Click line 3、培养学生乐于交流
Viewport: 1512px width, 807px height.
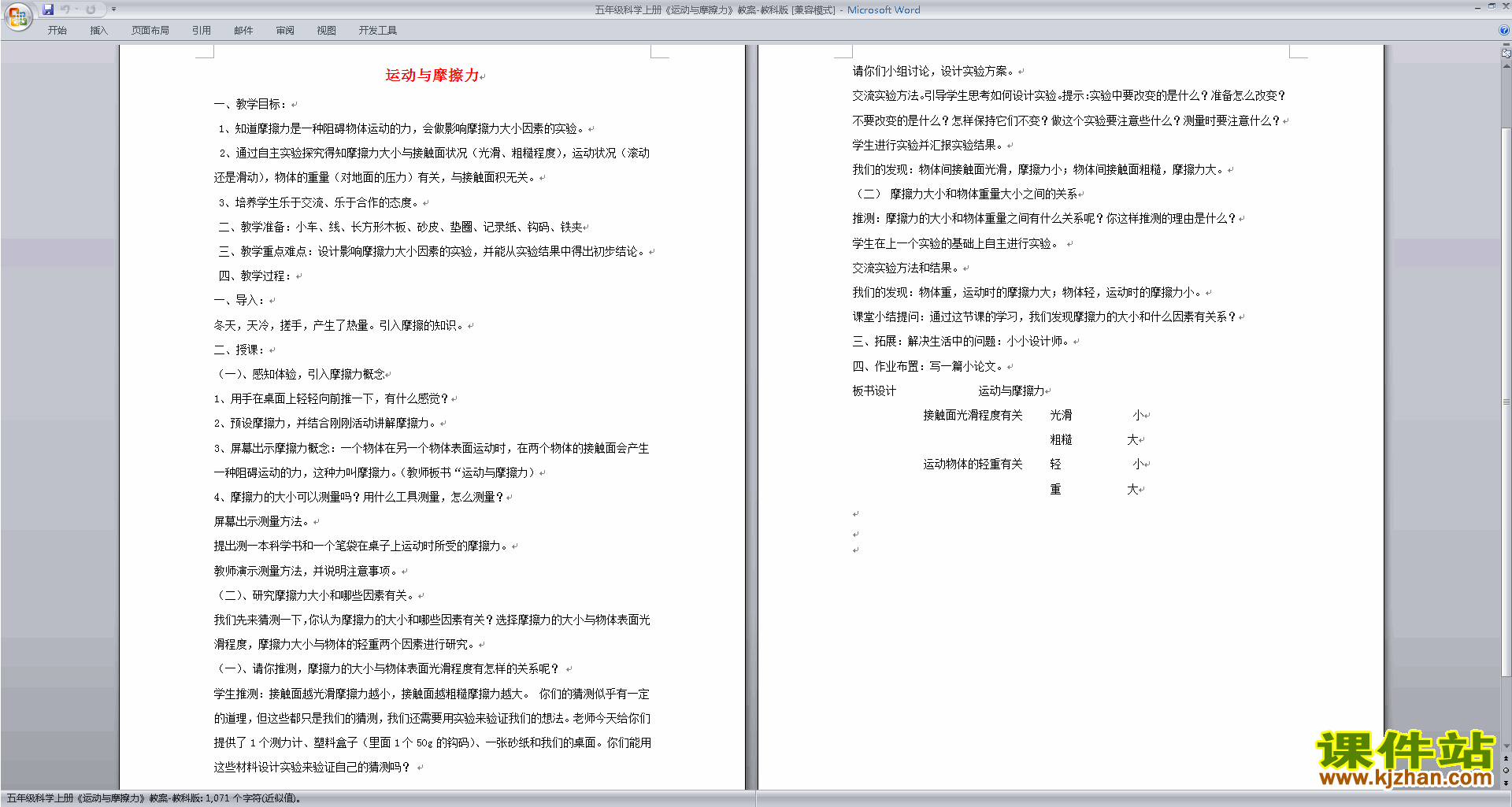pos(319,202)
